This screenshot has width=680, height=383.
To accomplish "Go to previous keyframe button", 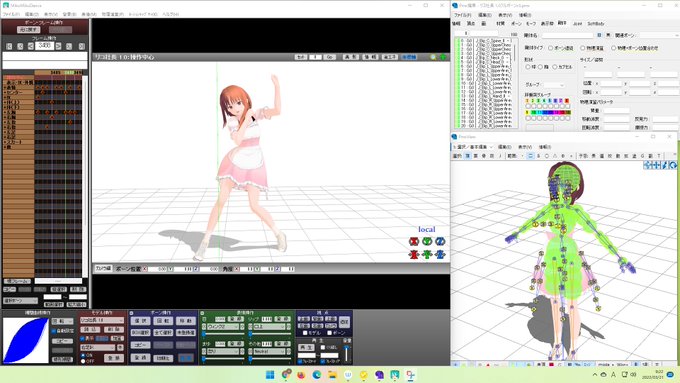I will click(x=20, y=46).
